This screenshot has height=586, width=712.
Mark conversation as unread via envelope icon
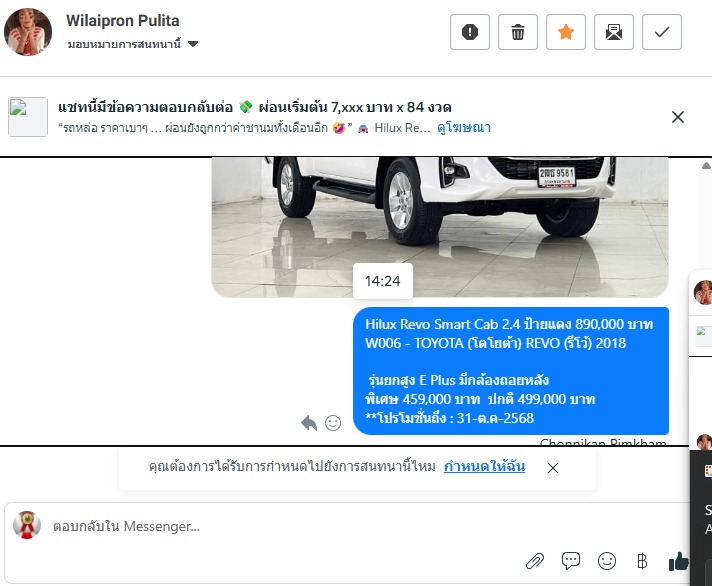click(613, 32)
